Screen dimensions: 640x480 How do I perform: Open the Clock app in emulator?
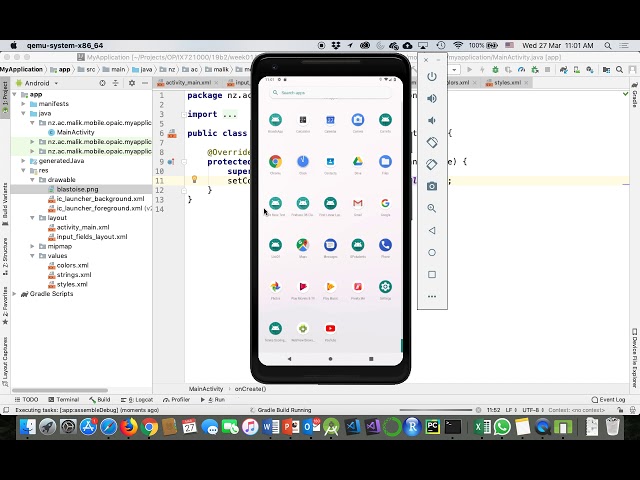303,162
